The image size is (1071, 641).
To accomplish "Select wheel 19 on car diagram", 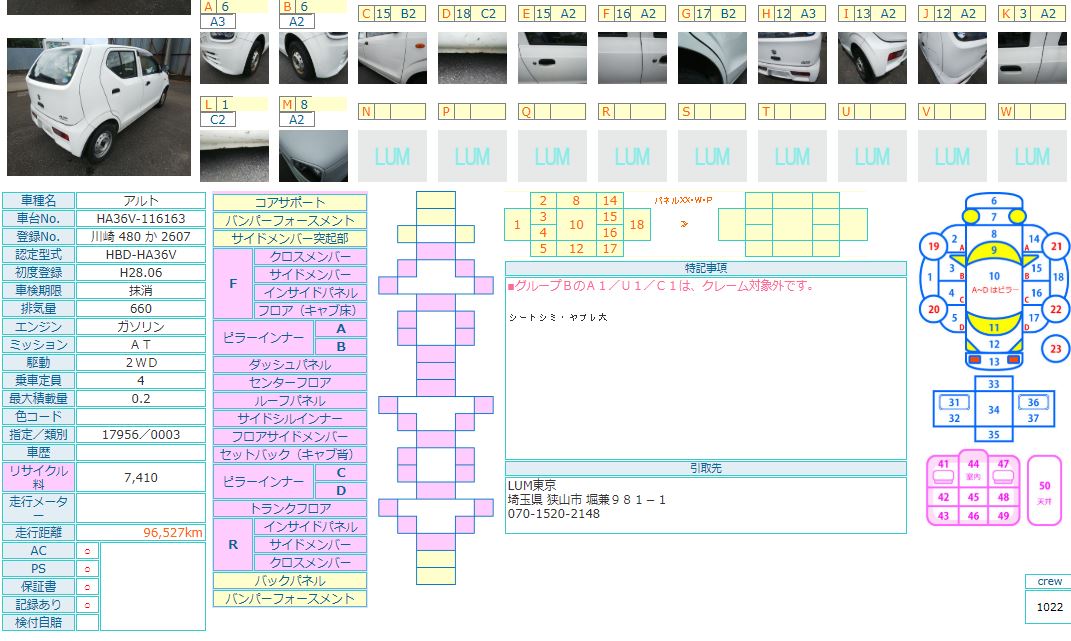I will [932, 247].
